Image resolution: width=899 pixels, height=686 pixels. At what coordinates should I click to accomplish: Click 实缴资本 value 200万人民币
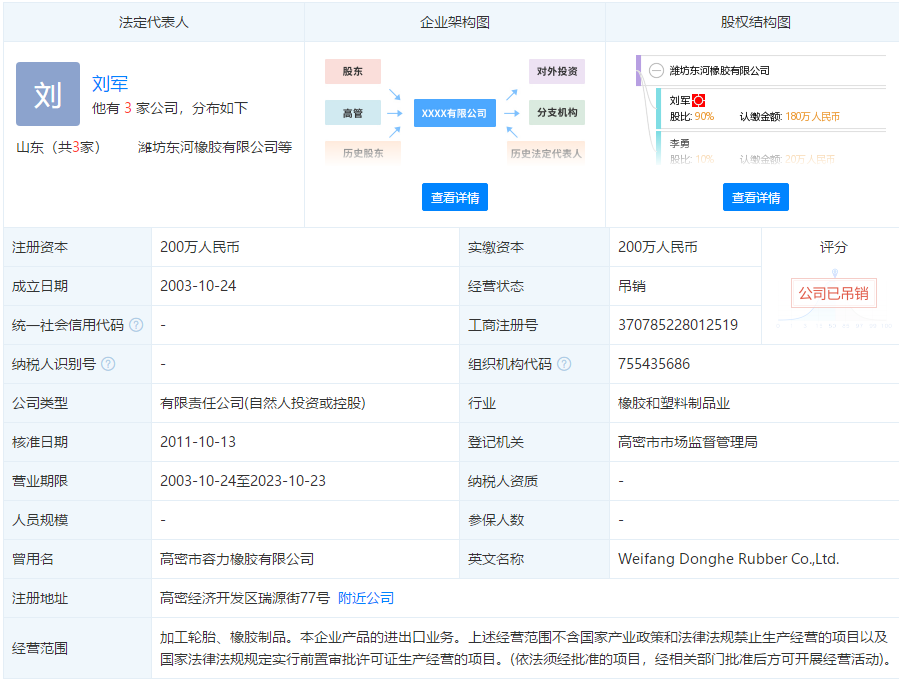pos(658,247)
